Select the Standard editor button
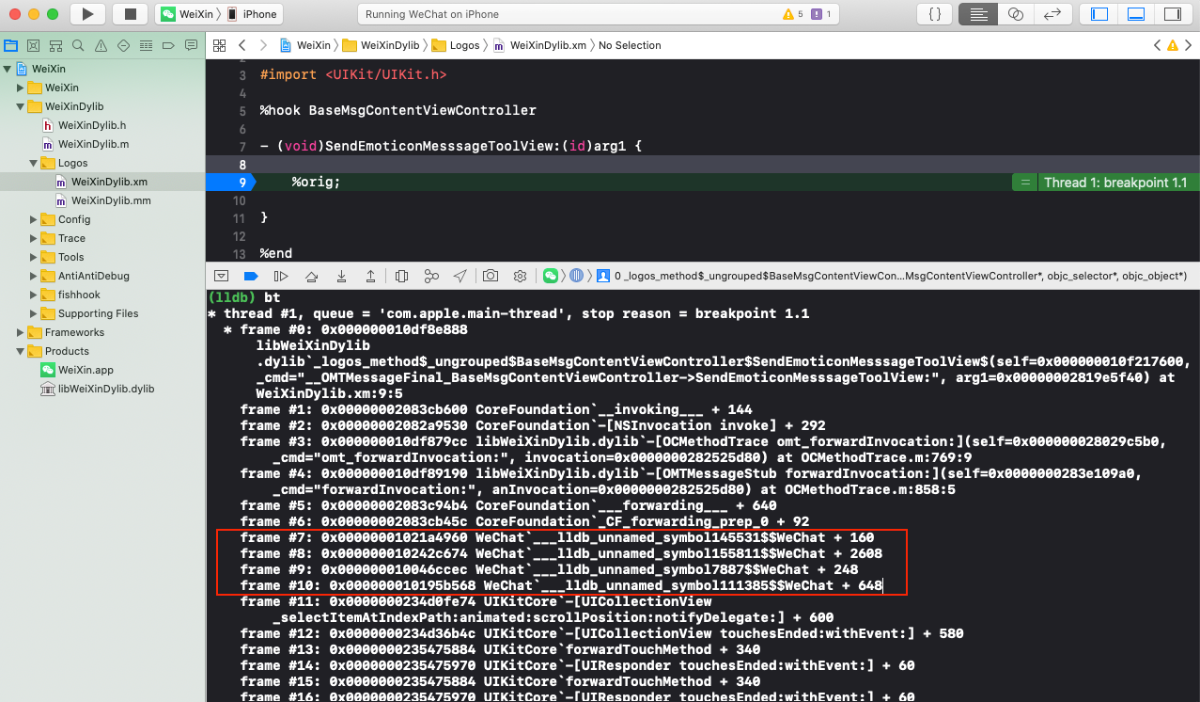 [976, 14]
